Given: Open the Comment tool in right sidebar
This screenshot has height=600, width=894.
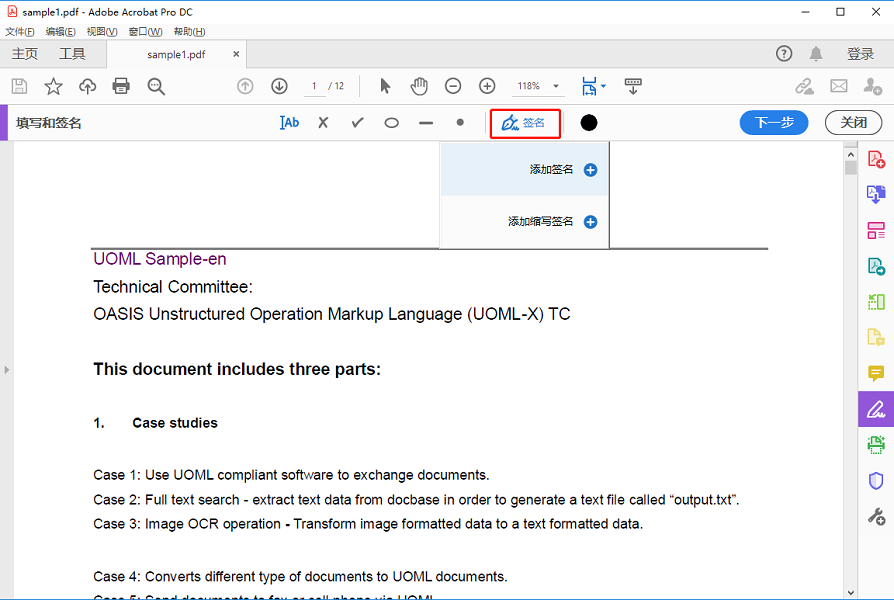Looking at the screenshot, I should click(875, 373).
